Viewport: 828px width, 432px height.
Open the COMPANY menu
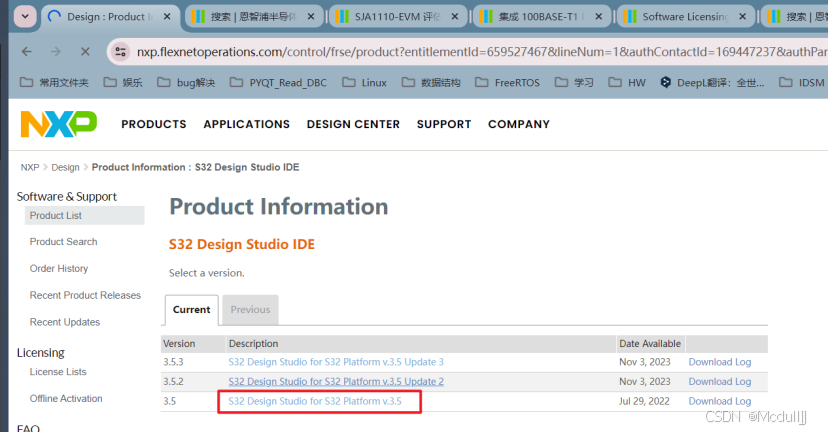pos(519,124)
